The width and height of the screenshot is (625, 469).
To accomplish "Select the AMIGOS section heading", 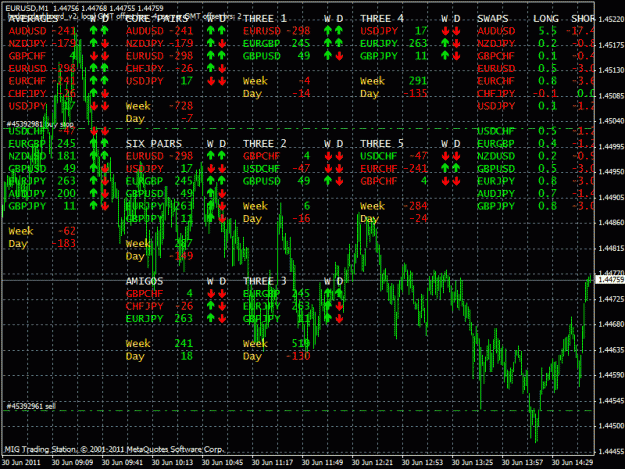I will 144,281.
